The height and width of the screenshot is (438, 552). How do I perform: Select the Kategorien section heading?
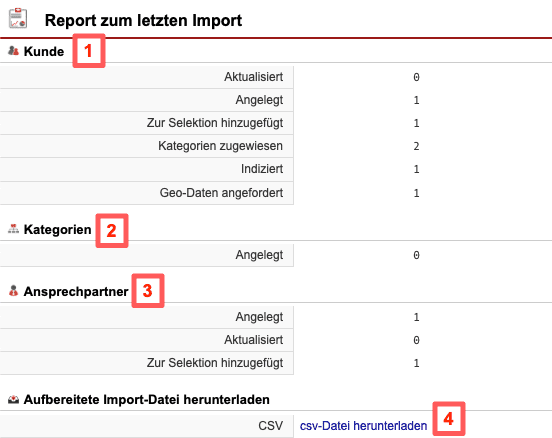click(57, 230)
